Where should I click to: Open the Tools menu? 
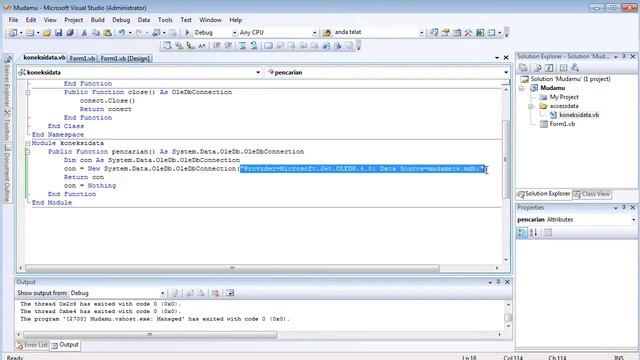click(x=165, y=20)
